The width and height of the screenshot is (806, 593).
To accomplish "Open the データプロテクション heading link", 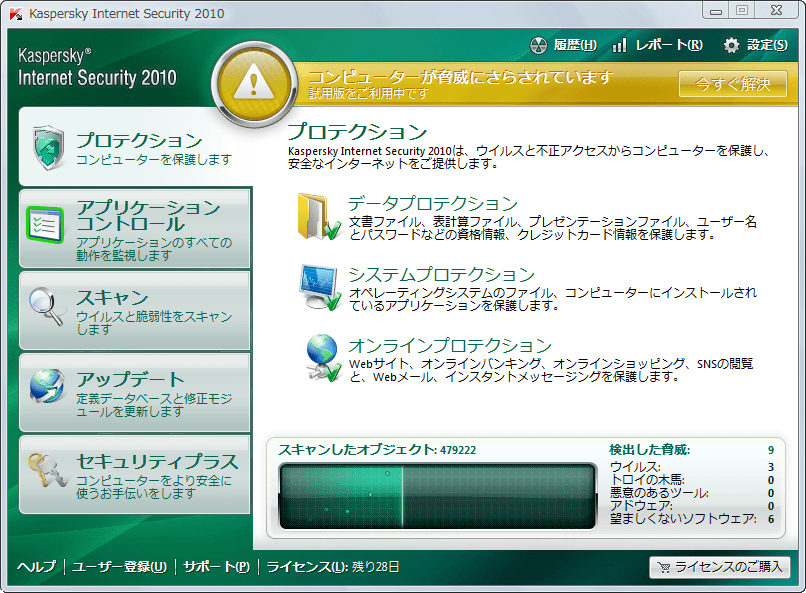I will point(433,203).
